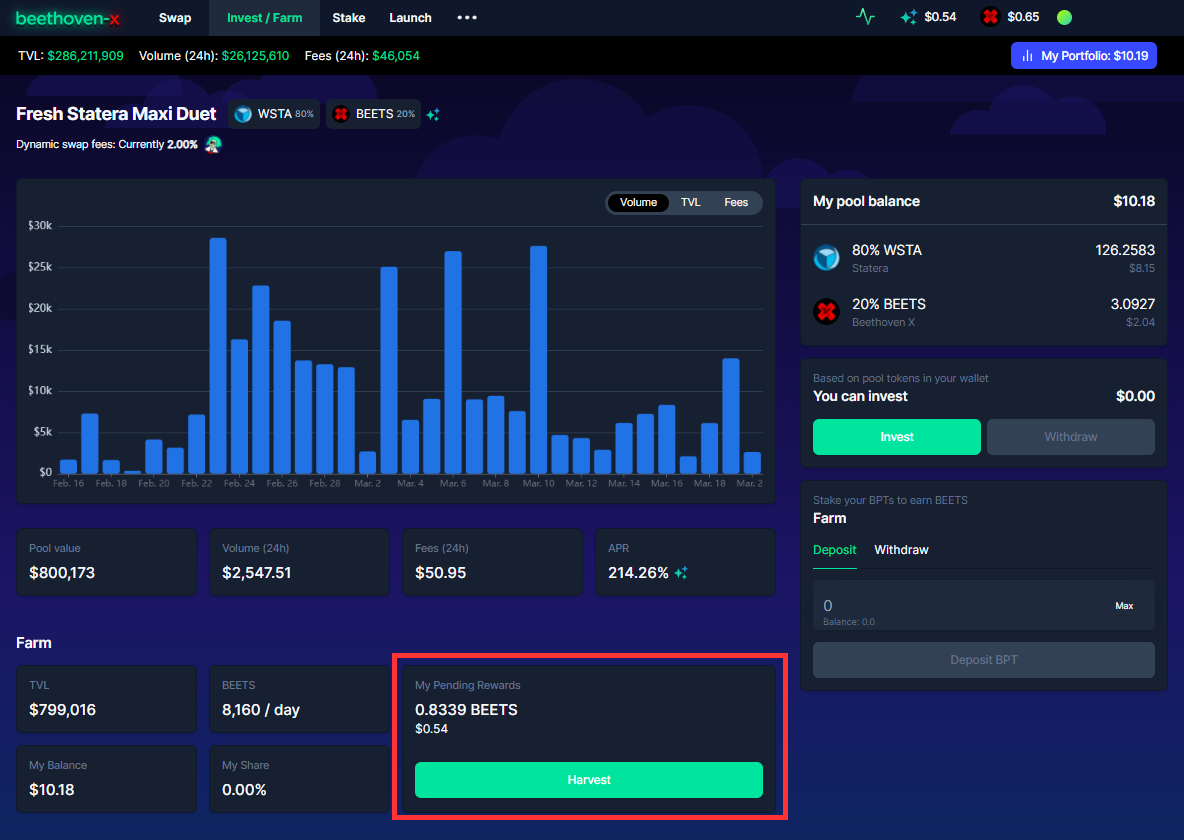Click the My Balance $10.18 card
The image size is (1184, 840).
[x=106, y=779]
